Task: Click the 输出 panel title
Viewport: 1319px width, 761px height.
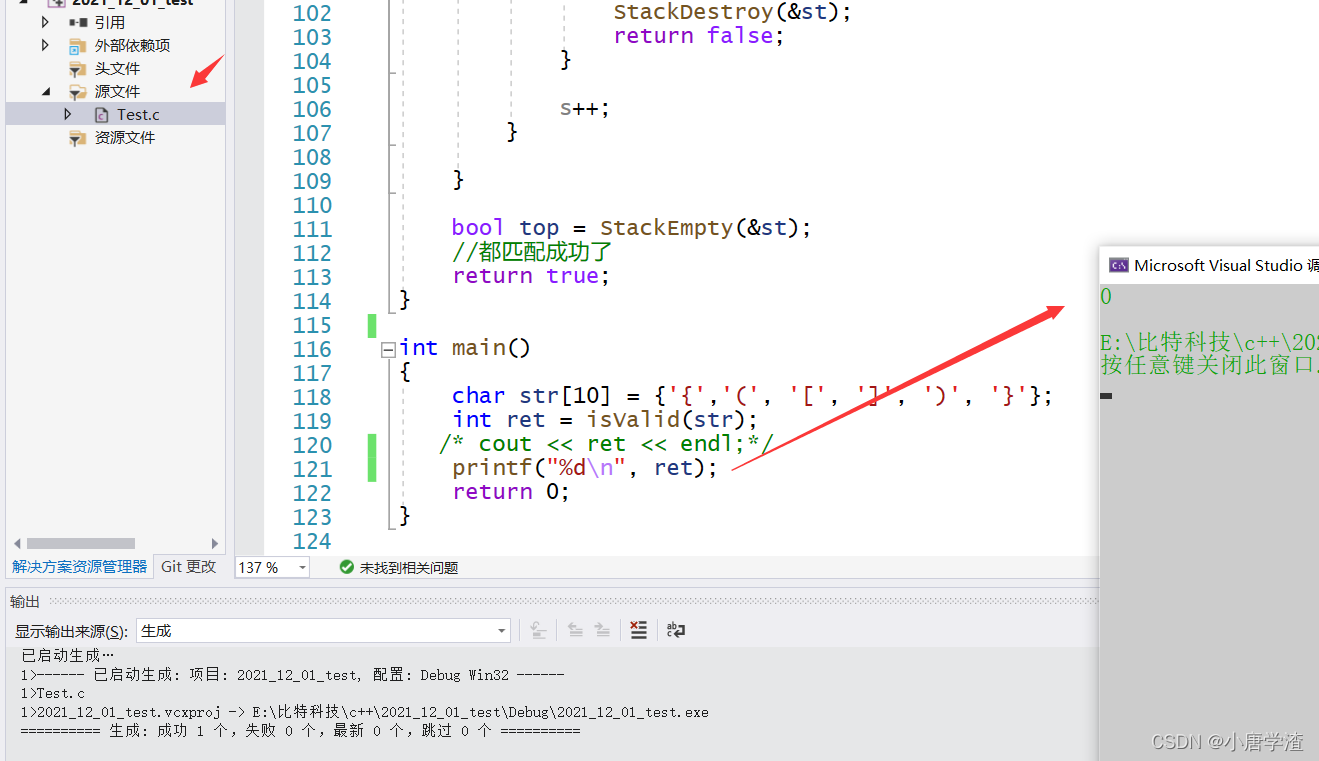Action: pos(25,601)
